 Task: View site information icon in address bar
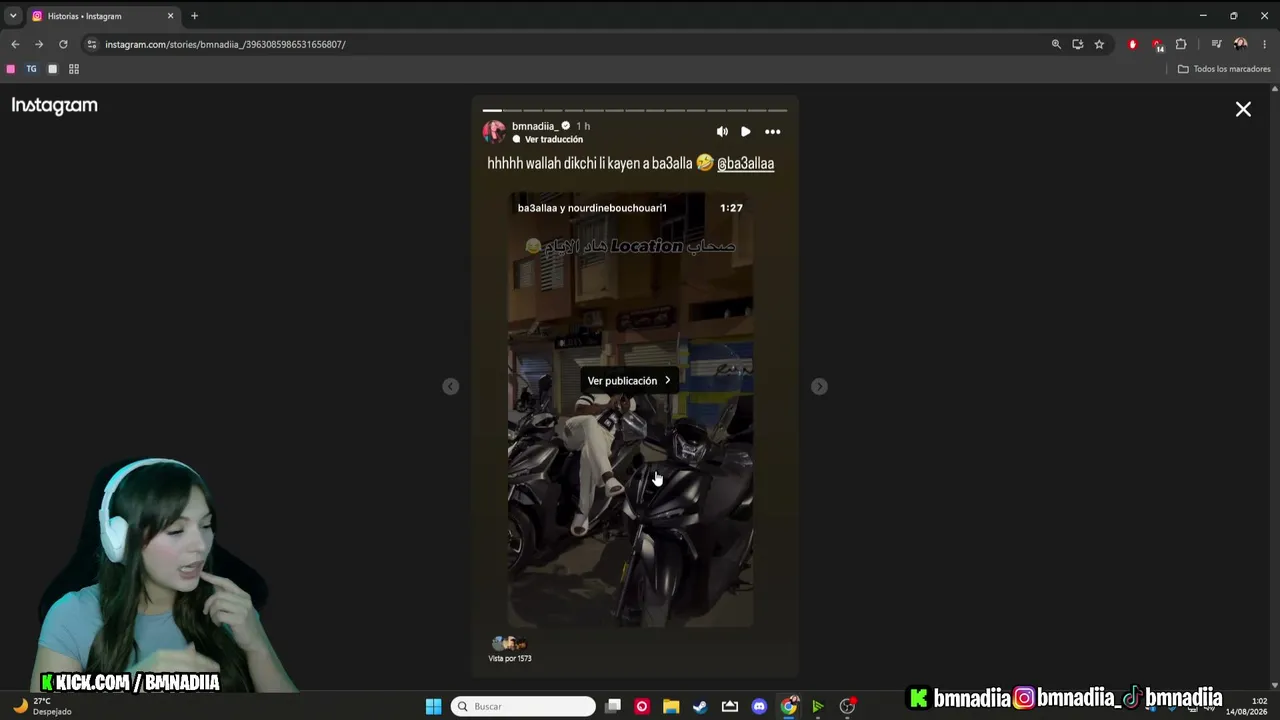92,44
